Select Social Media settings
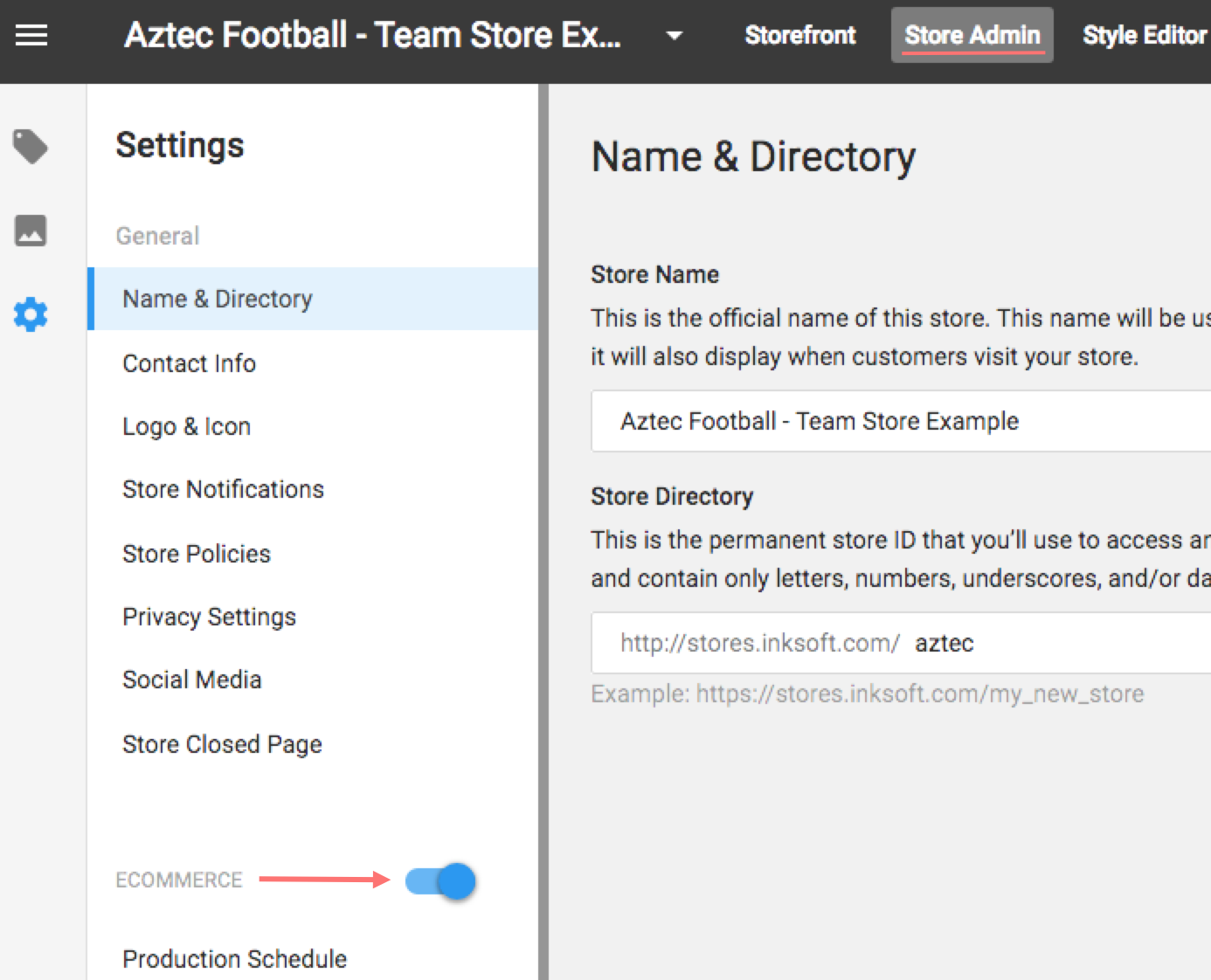This screenshot has width=1211, height=980. pos(192,680)
